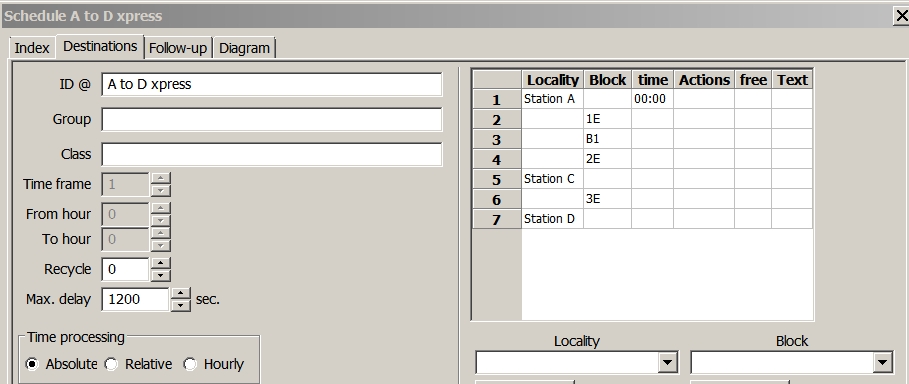Open the Block dropdown list
This screenshot has height=384, width=909.
pos(882,363)
